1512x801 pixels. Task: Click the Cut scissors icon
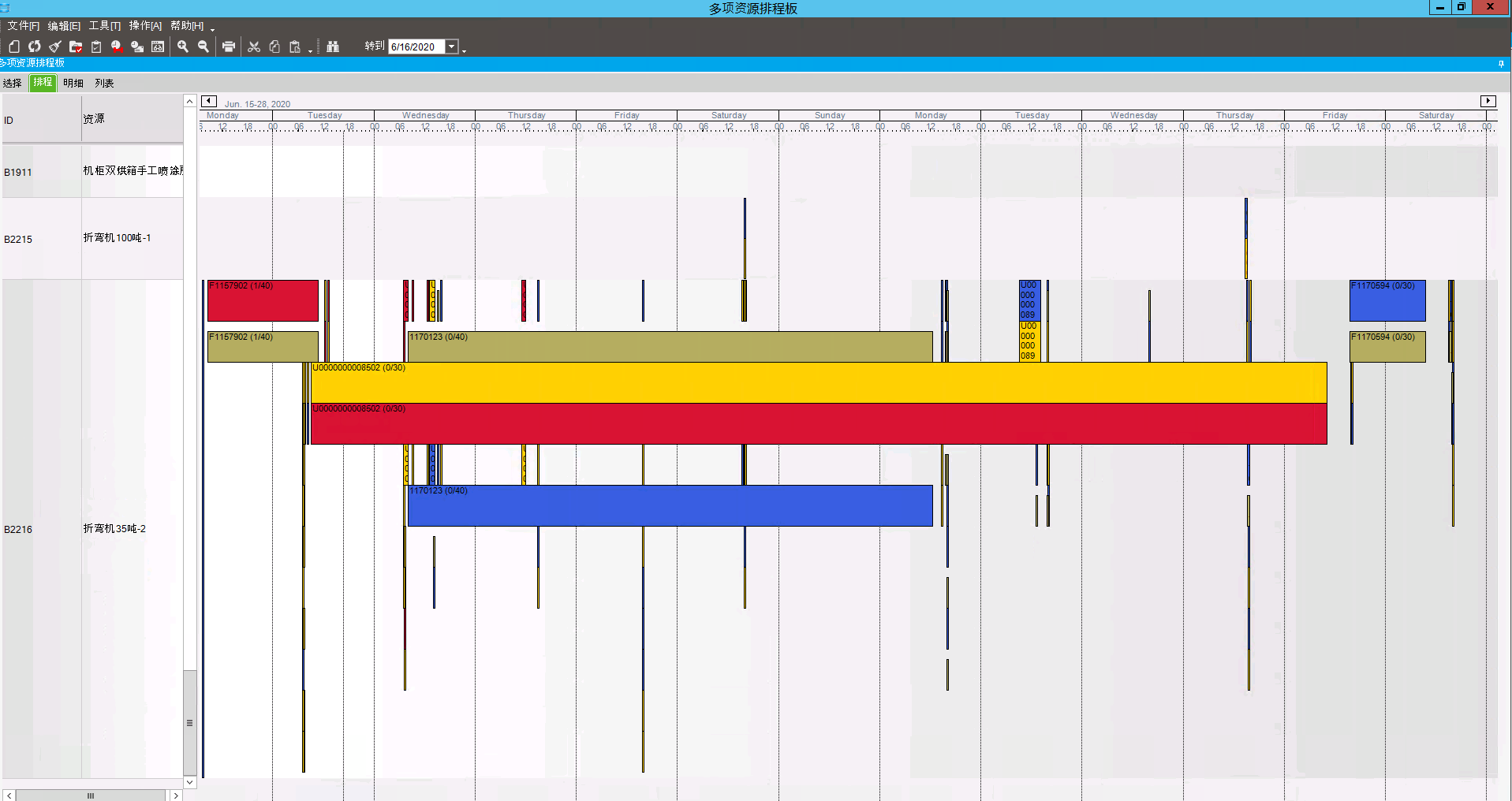254,47
